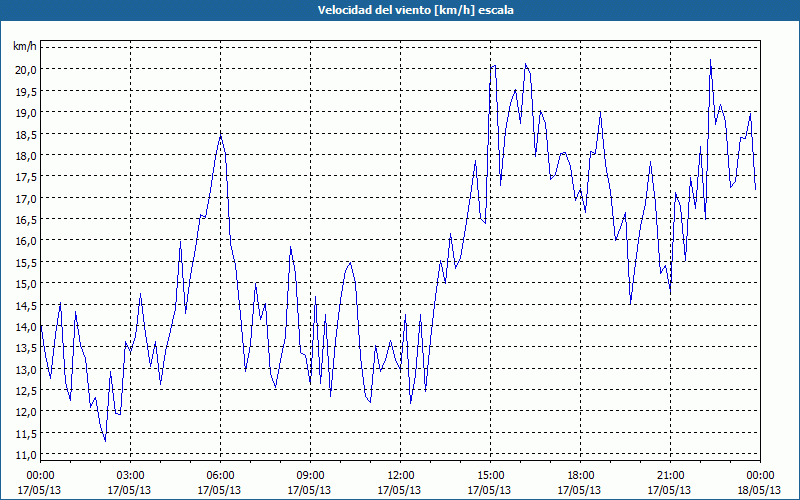Click the 21:00 time axis label
The height and width of the screenshot is (500, 800).
[670, 476]
